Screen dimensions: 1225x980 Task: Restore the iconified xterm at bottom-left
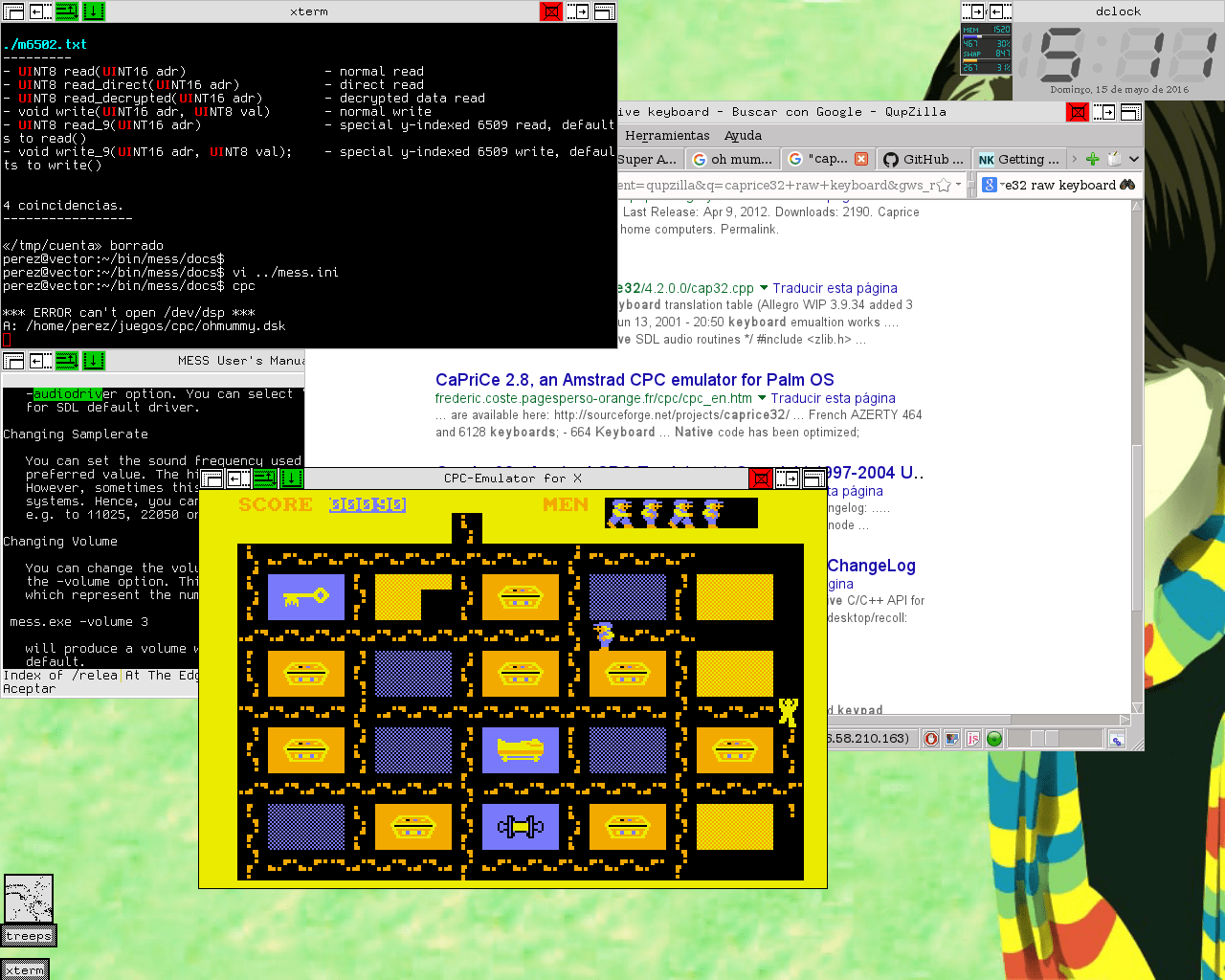tap(25, 969)
